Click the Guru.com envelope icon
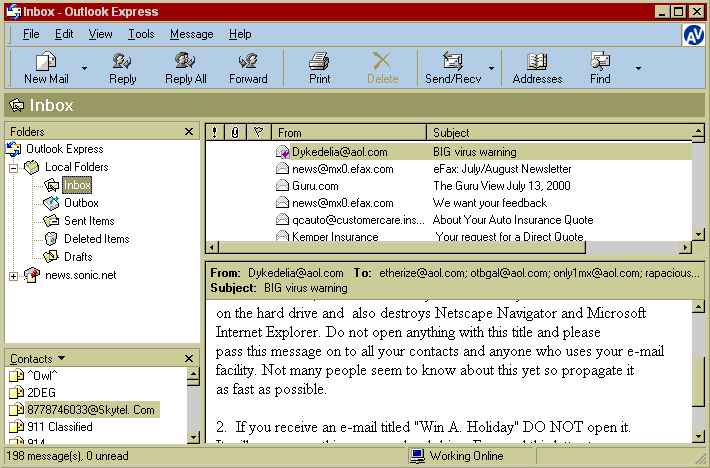Image resolution: width=710 pixels, height=468 pixels. click(282, 186)
